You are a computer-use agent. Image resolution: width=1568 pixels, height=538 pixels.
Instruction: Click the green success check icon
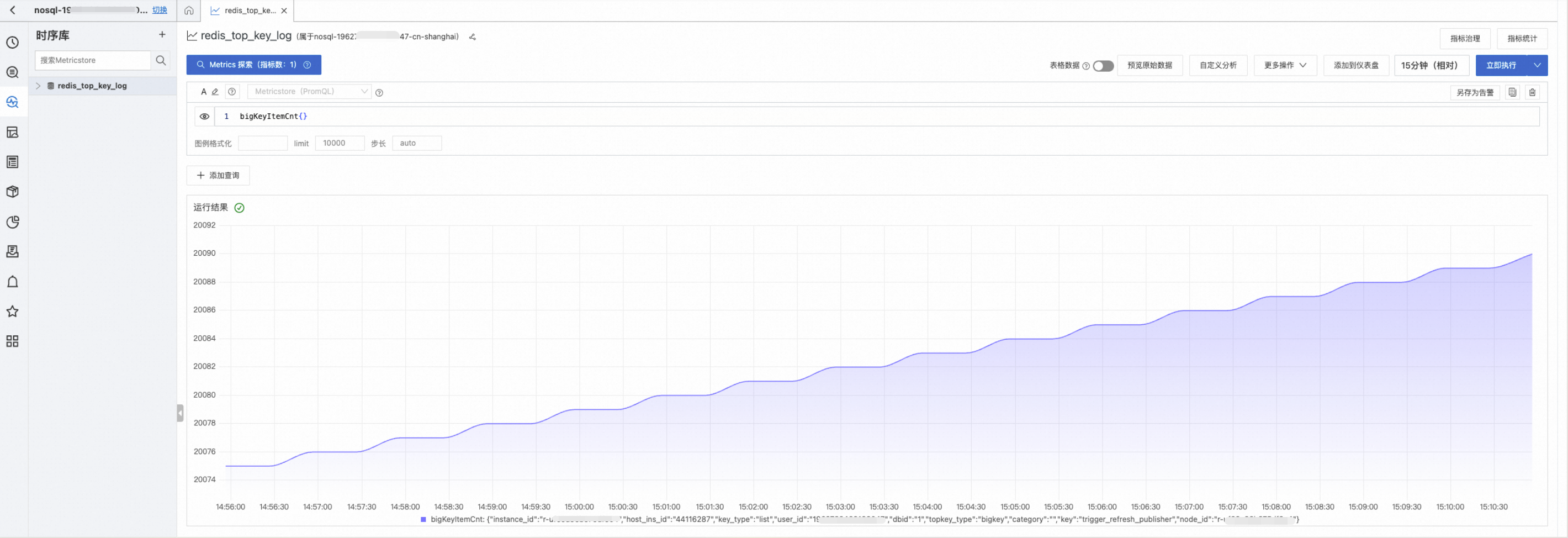click(x=239, y=208)
